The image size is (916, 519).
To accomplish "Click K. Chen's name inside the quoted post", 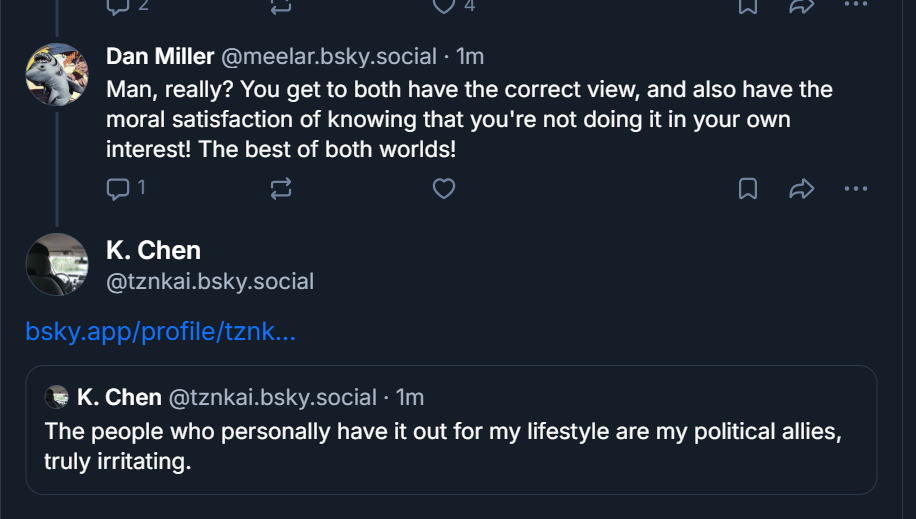I will (x=119, y=397).
